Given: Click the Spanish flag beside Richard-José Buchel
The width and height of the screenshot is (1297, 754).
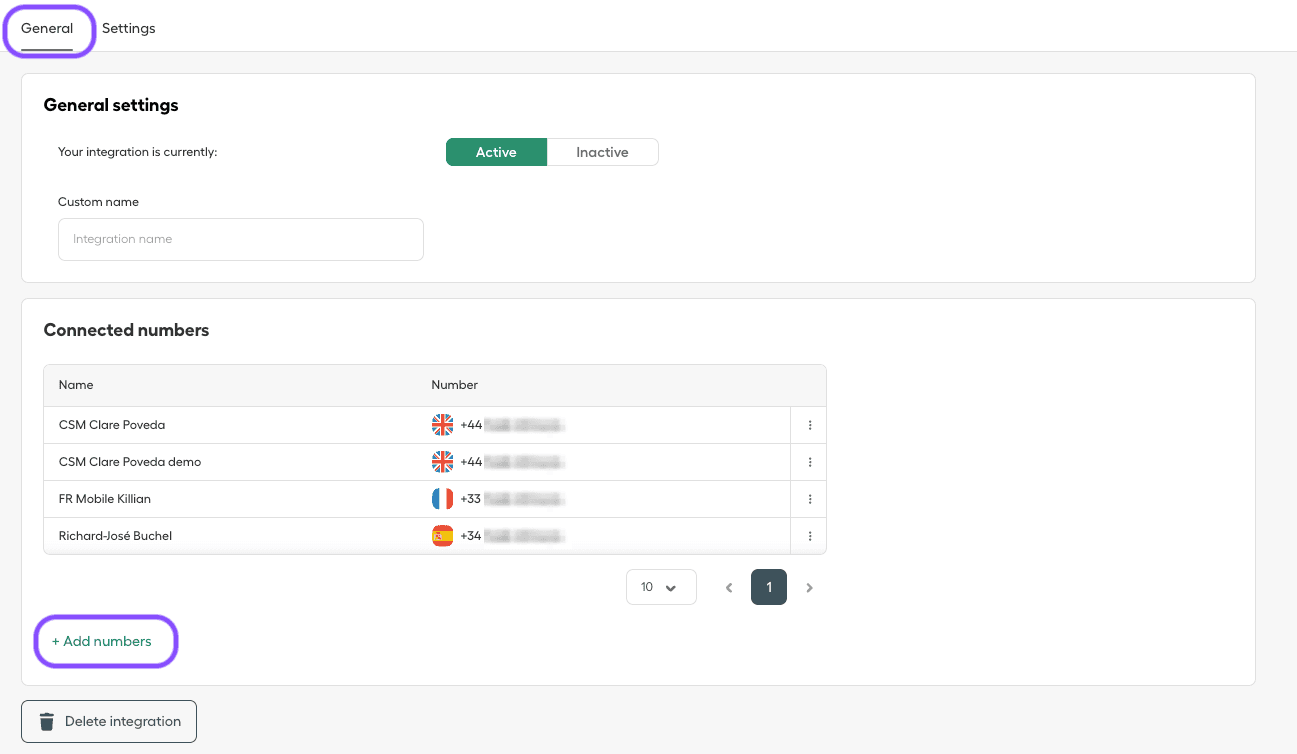Looking at the screenshot, I should click(443, 535).
